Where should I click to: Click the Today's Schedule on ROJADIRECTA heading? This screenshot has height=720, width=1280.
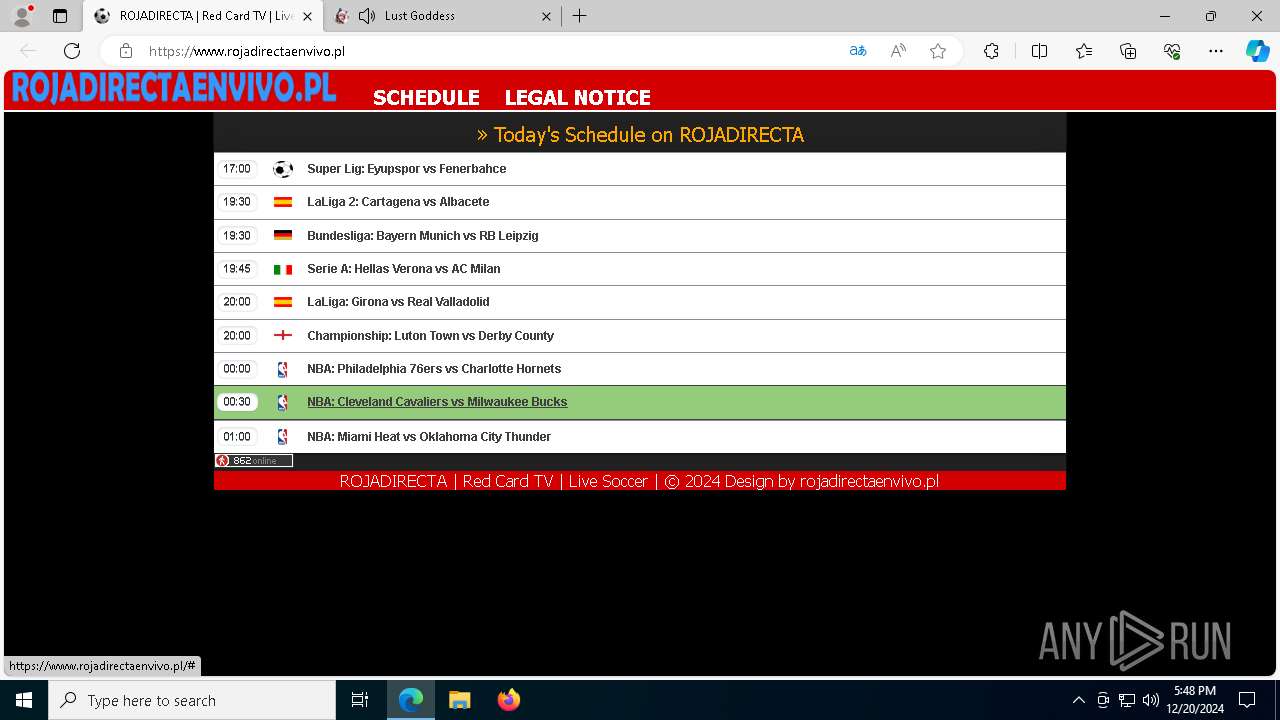pos(640,135)
